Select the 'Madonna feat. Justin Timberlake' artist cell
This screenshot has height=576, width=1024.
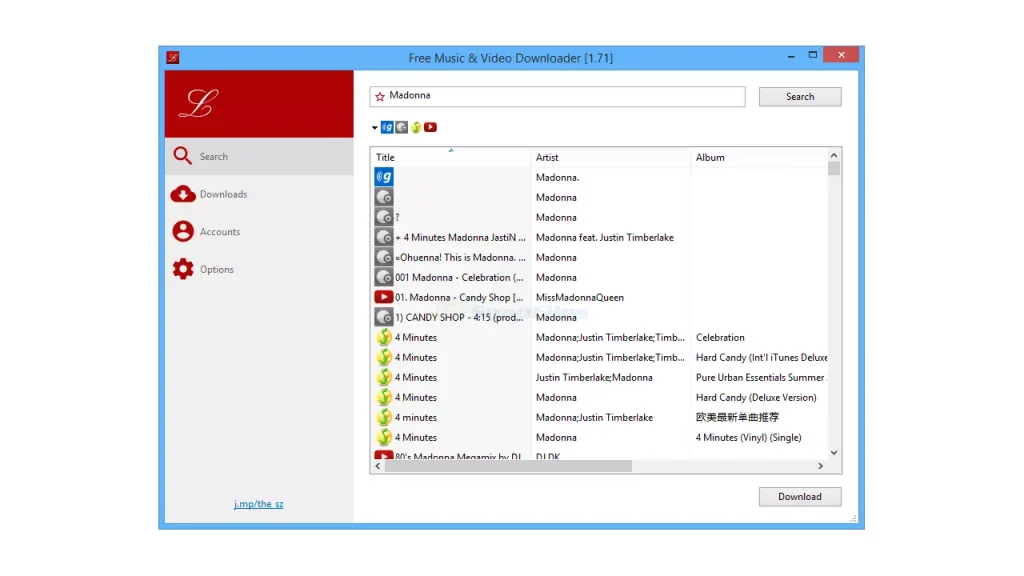pos(605,238)
